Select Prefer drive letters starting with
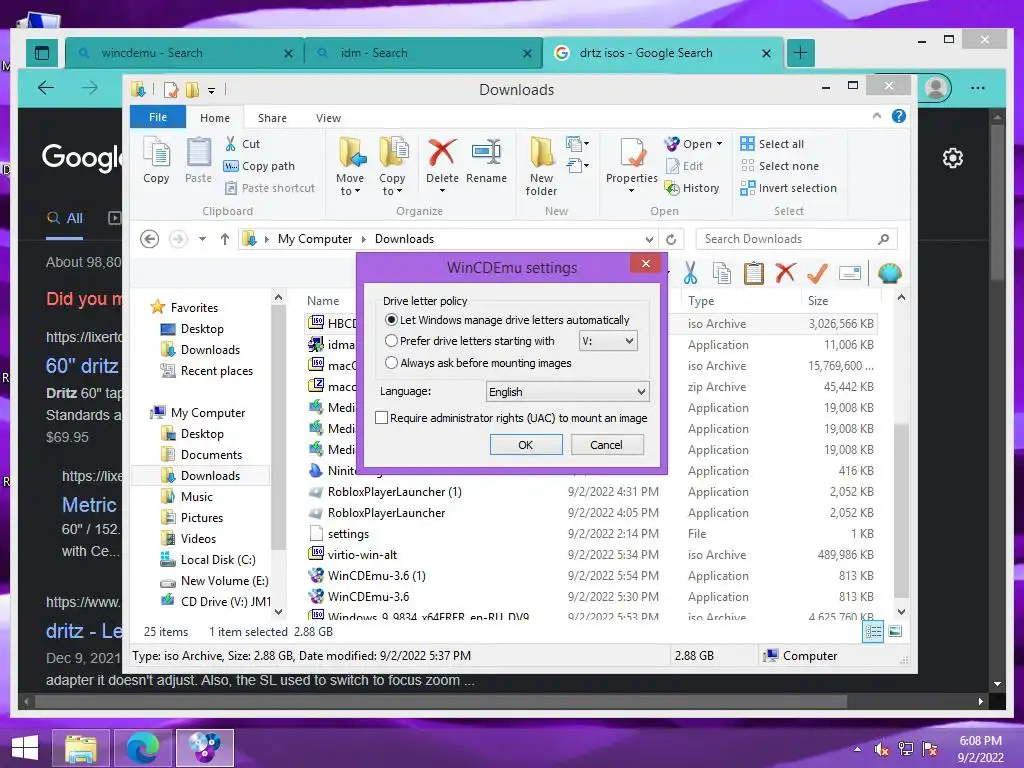Image resolution: width=1024 pixels, height=768 pixels. coord(470,341)
